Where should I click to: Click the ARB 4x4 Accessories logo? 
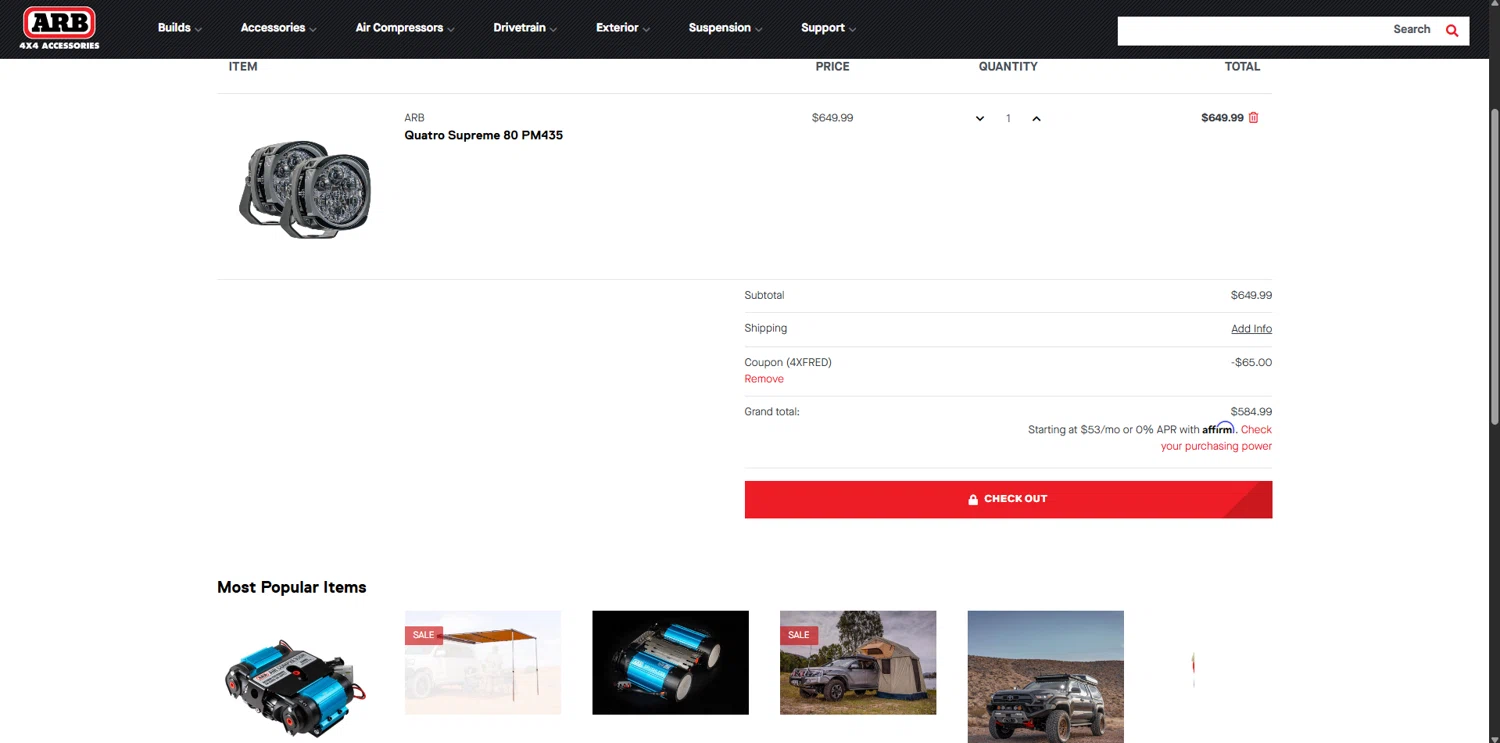(60, 28)
